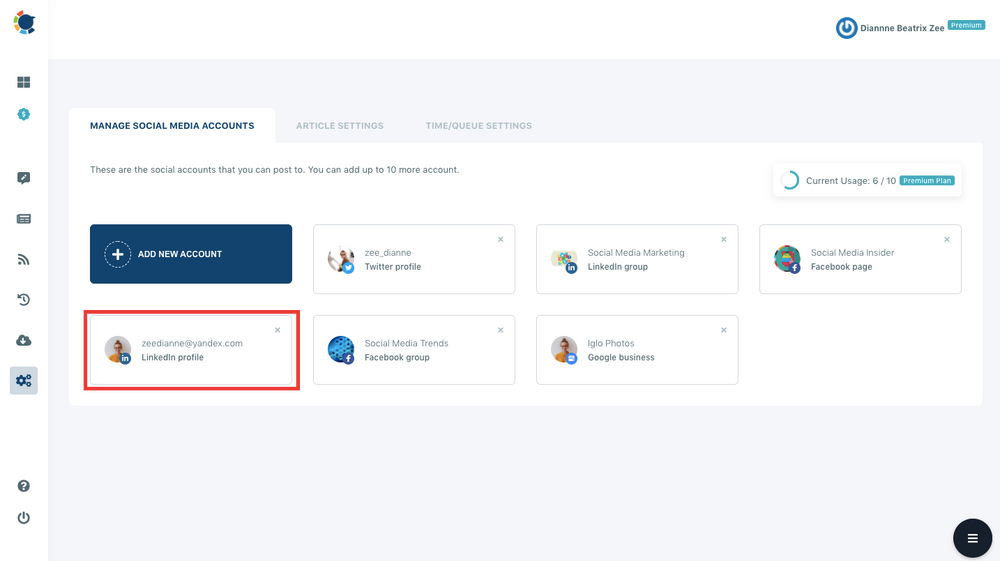Click the user avatar power icon
The width and height of the screenshot is (1000, 561).
pyautogui.click(x=846, y=28)
